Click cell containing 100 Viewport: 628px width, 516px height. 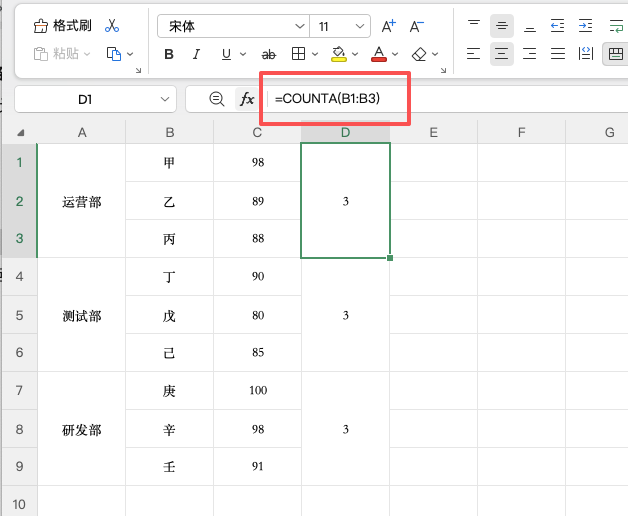click(x=258, y=391)
